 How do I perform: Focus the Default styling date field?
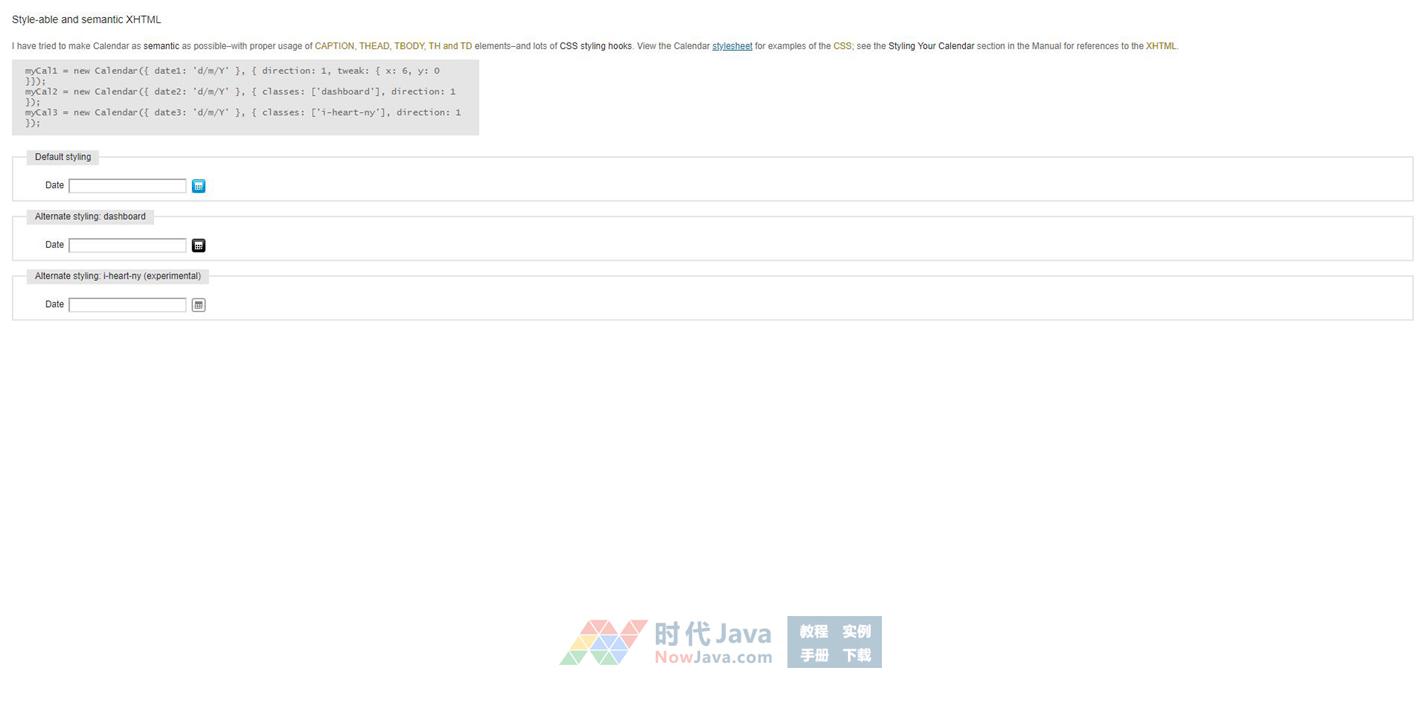[x=127, y=186]
